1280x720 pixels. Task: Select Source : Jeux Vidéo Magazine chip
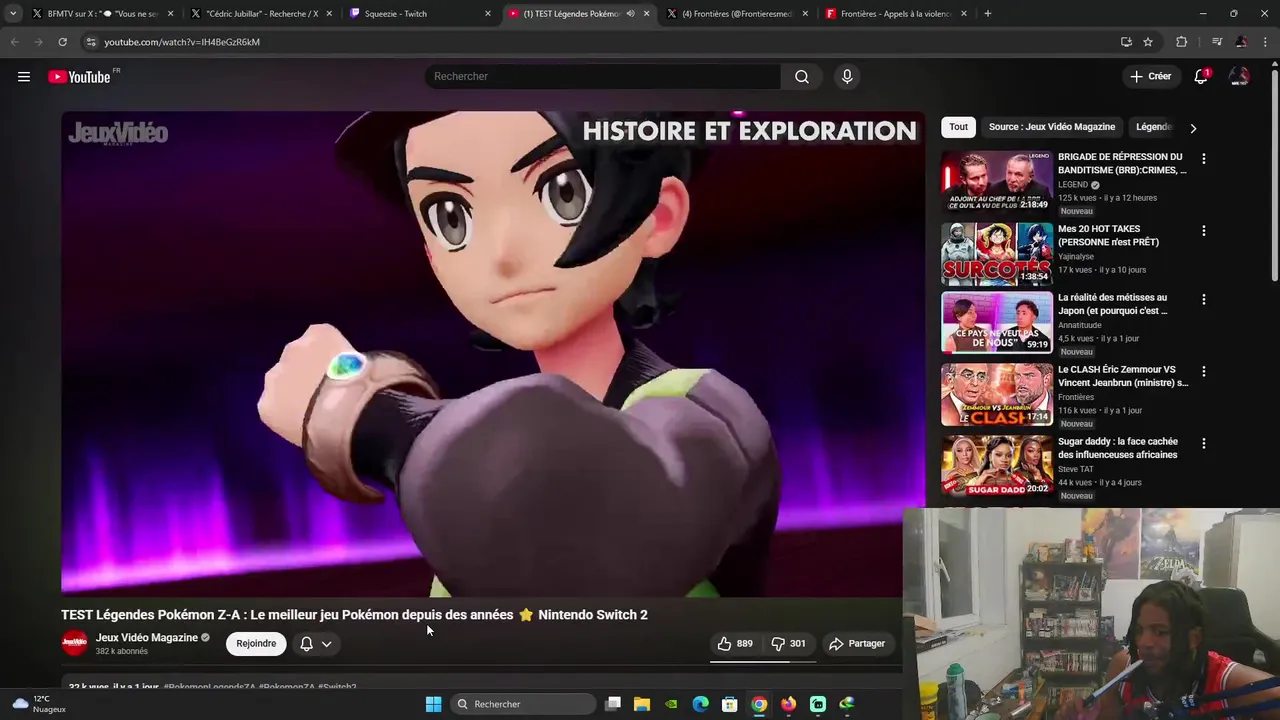(x=1052, y=127)
